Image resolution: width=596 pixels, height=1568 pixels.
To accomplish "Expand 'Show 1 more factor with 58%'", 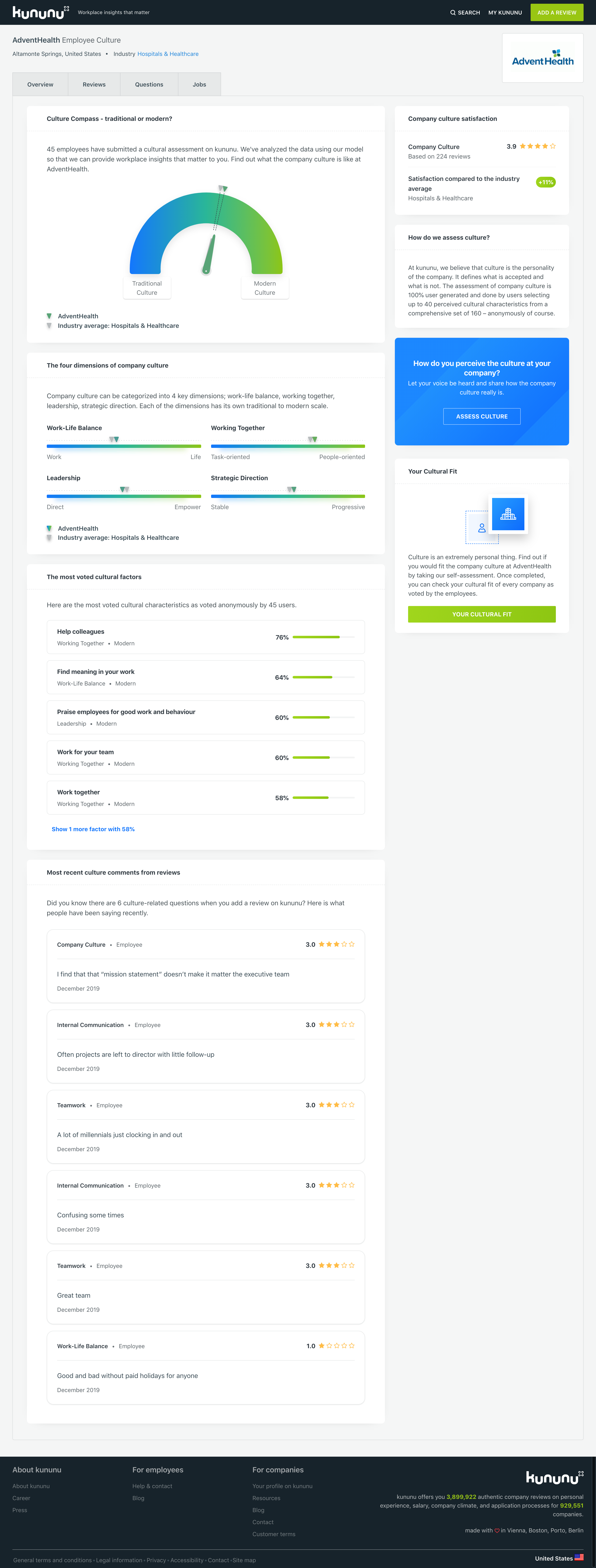I will (93, 829).
